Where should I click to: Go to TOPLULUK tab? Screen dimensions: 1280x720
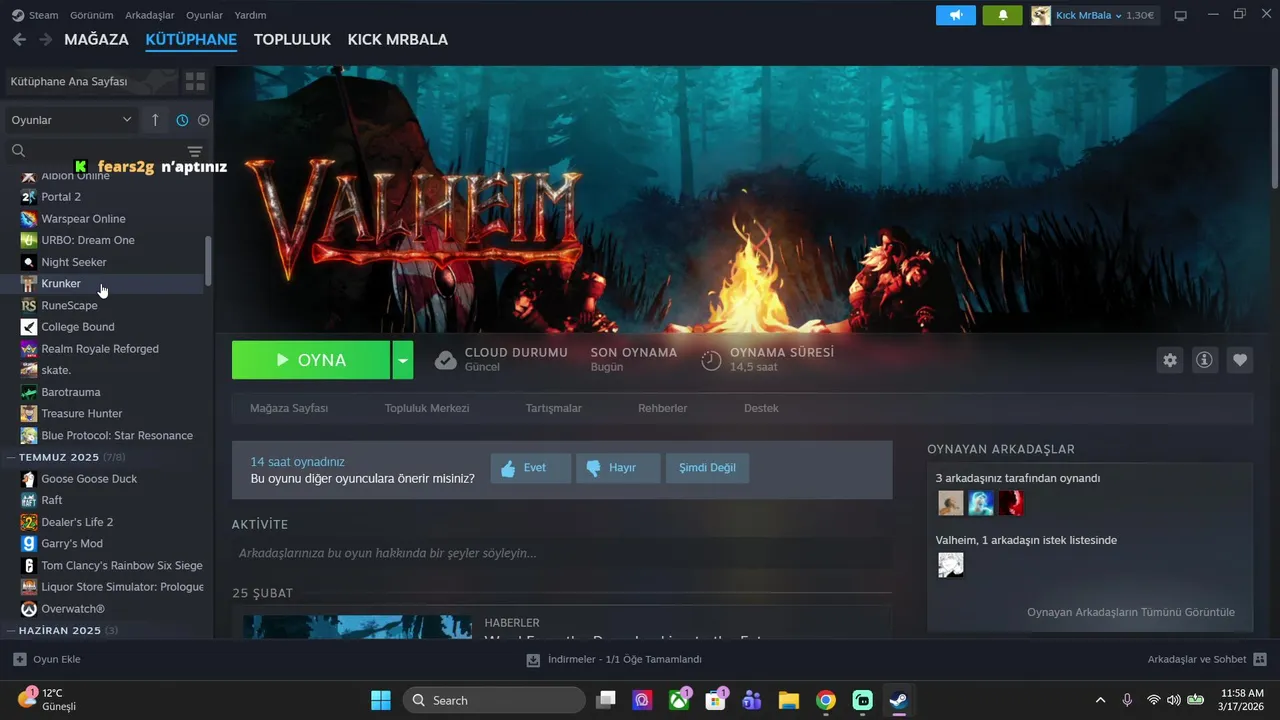click(x=292, y=39)
